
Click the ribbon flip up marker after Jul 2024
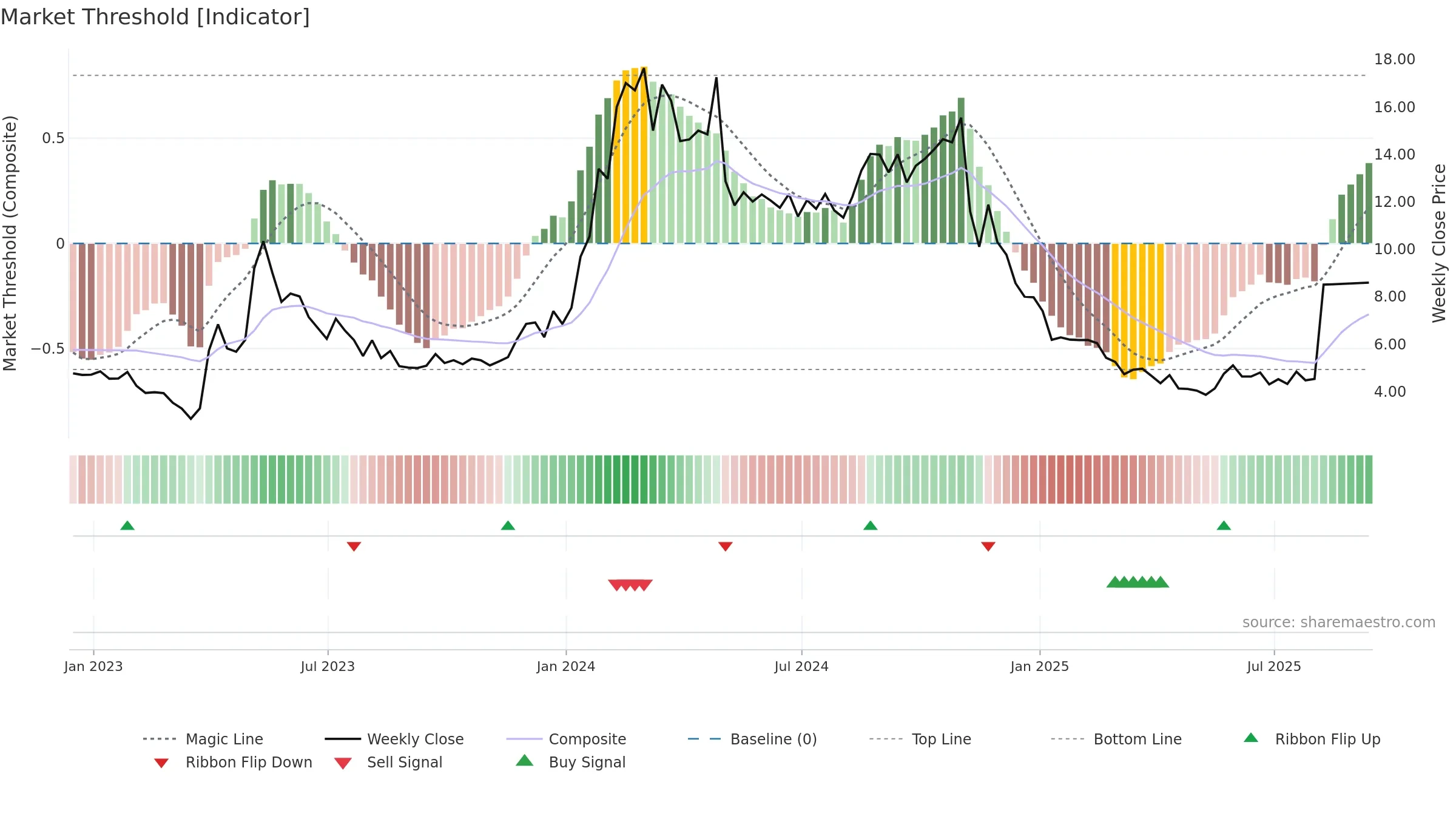(x=871, y=525)
